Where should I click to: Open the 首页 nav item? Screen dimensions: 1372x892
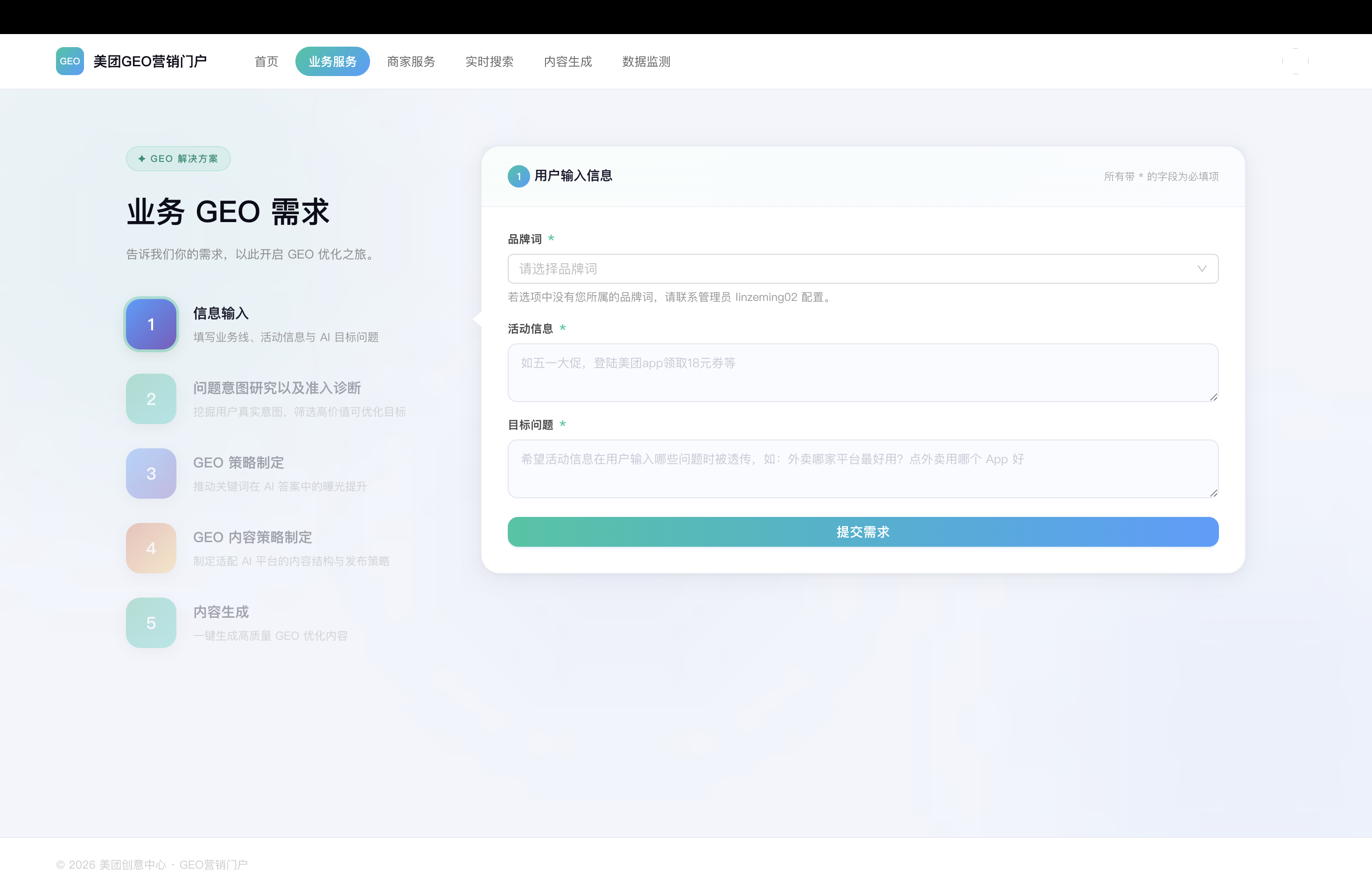266,62
